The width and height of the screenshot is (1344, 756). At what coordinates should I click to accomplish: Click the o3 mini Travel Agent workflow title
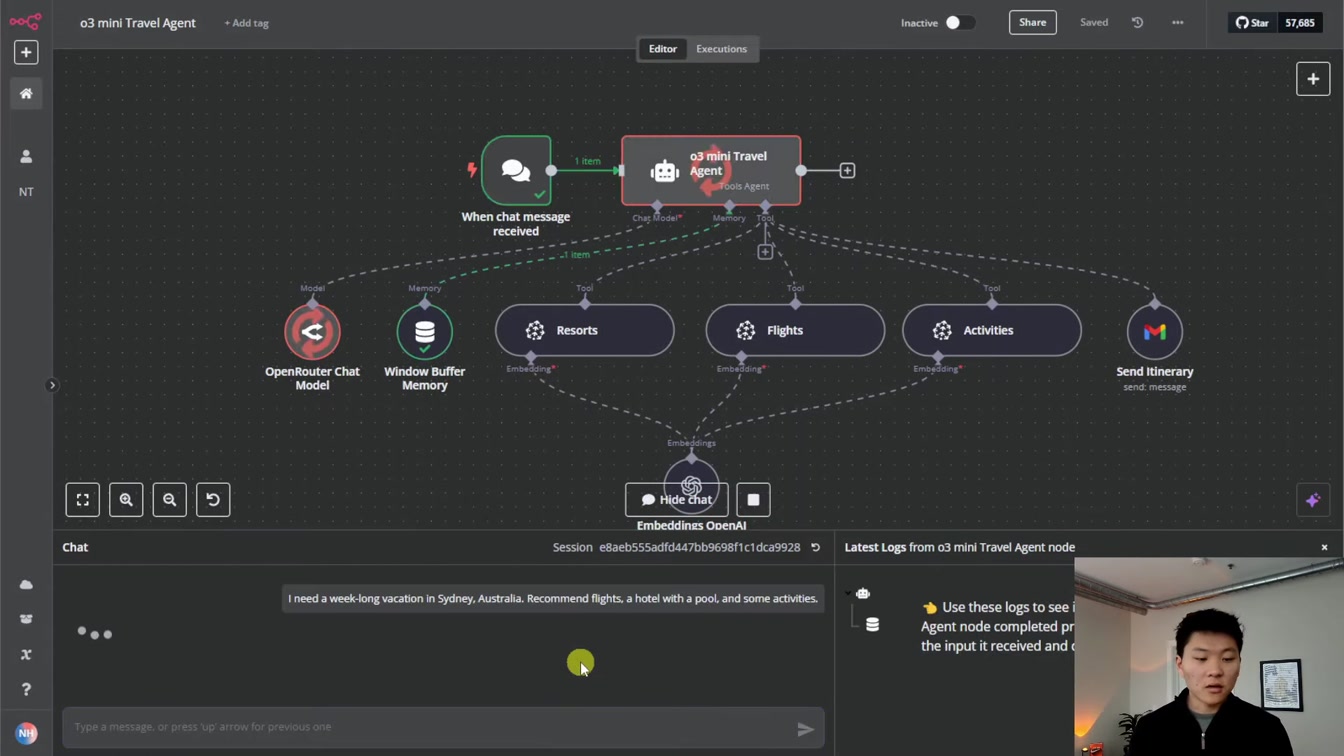pyautogui.click(x=138, y=22)
